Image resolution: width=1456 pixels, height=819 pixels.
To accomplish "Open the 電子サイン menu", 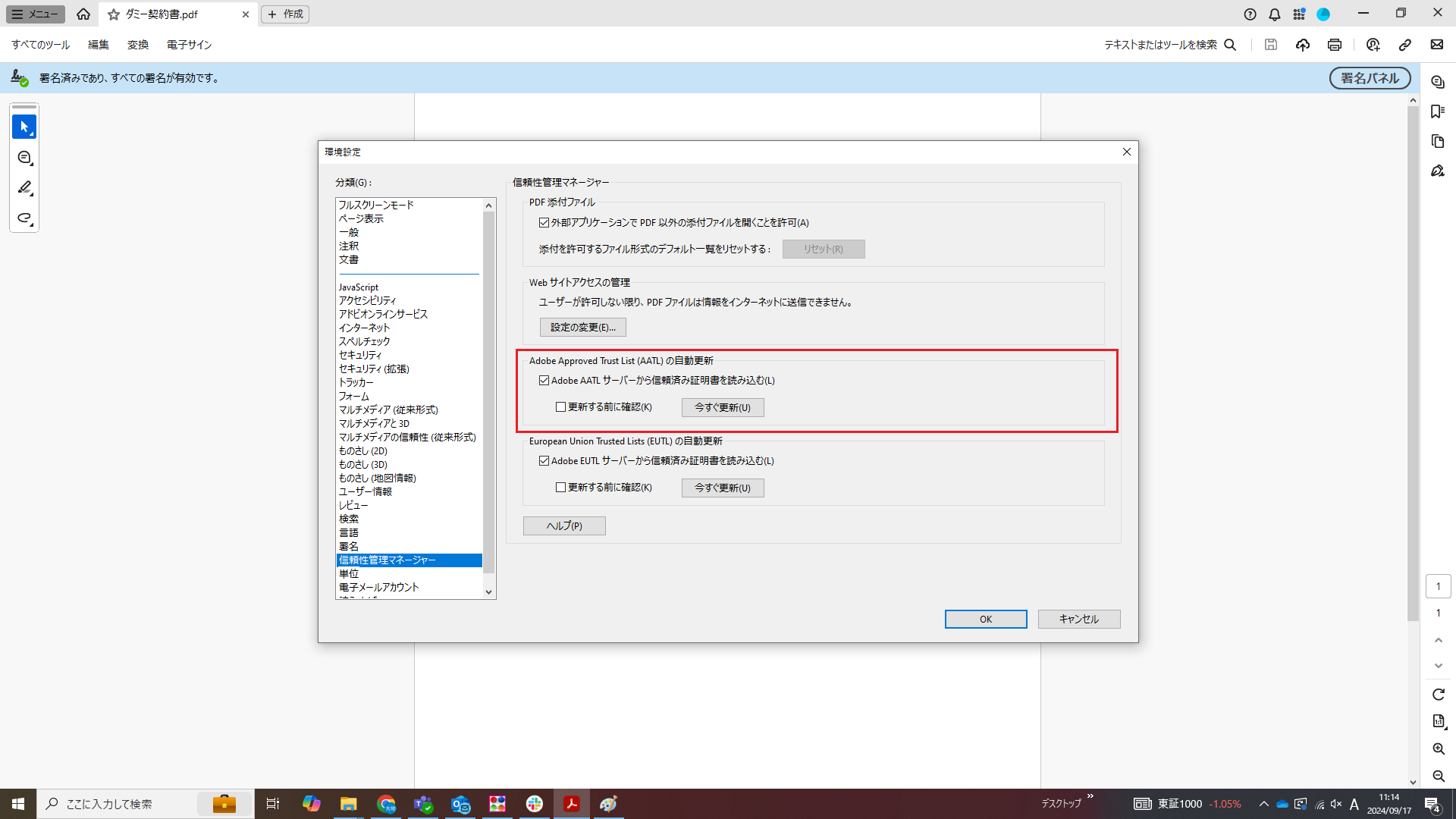I will (x=189, y=45).
